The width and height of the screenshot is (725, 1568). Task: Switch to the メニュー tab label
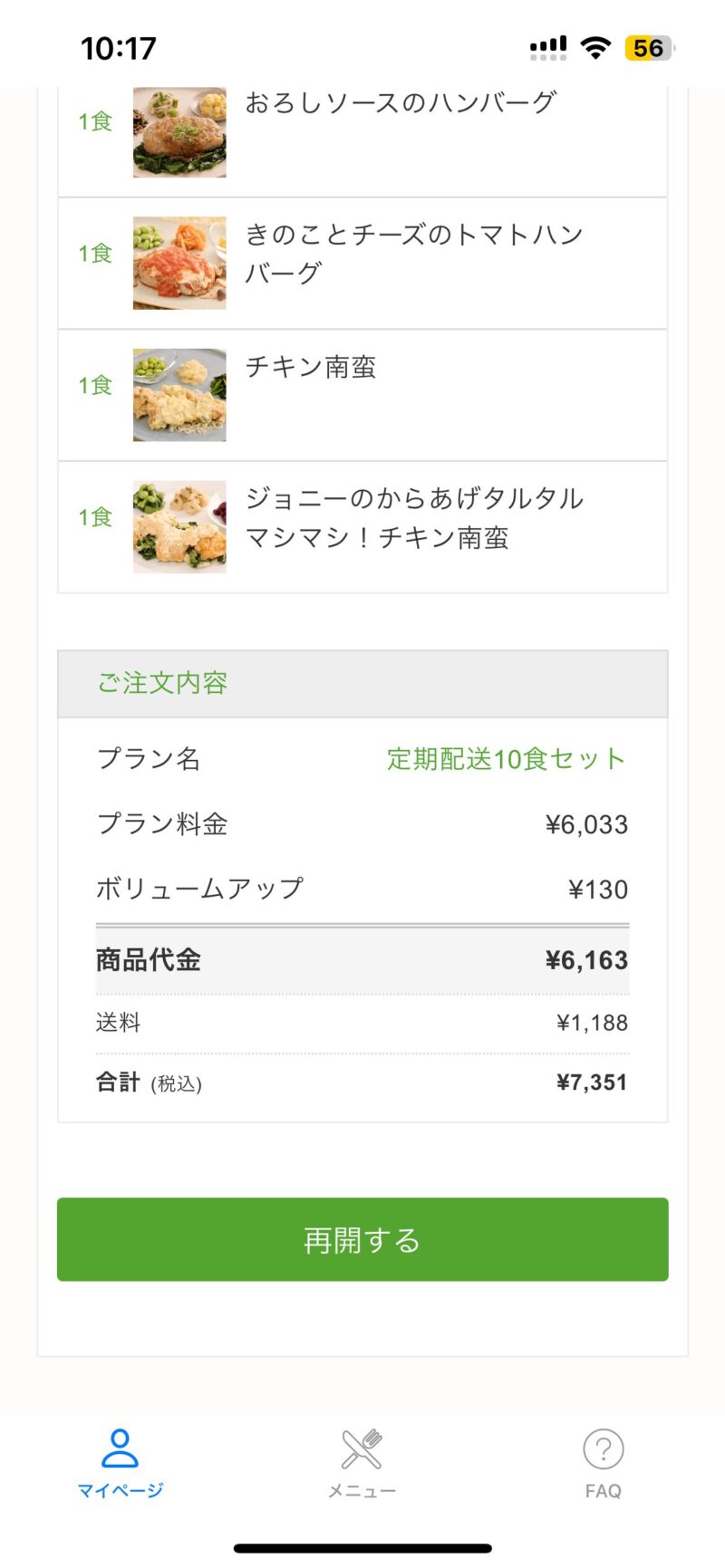362,1491
